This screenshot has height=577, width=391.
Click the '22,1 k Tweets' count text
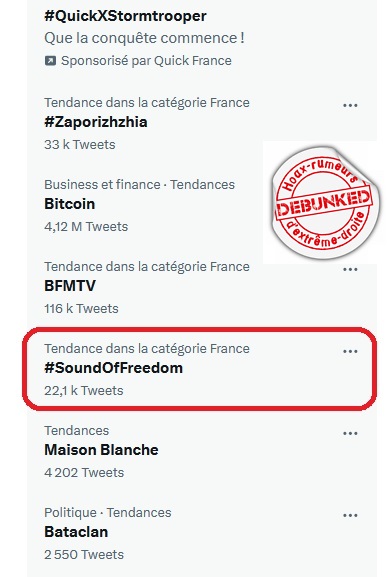(83, 390)
